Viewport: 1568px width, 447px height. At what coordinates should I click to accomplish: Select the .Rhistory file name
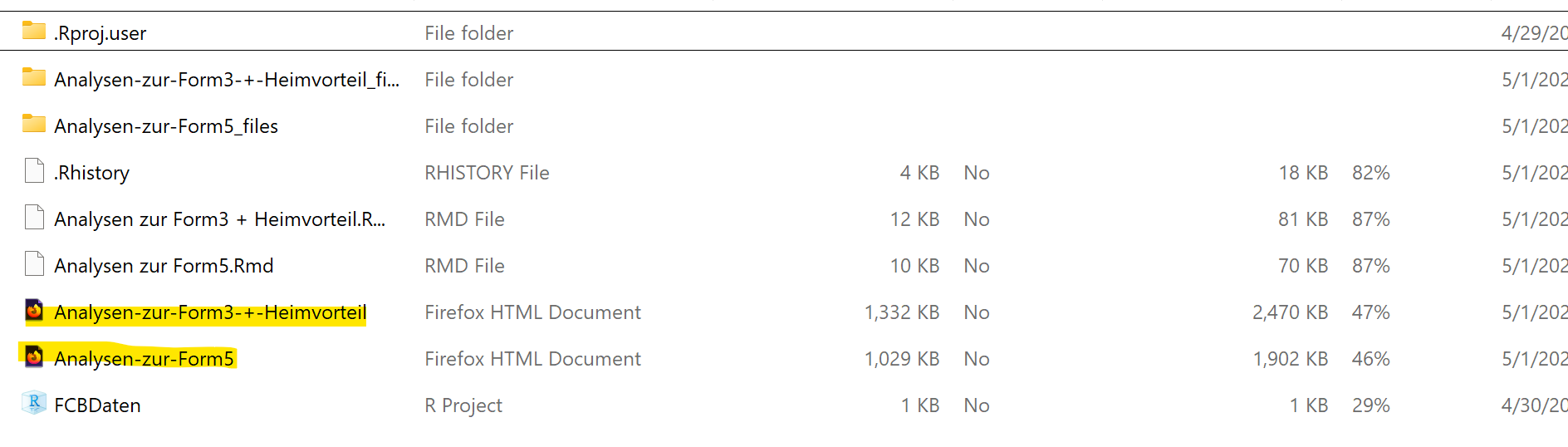tap(92, 173)
